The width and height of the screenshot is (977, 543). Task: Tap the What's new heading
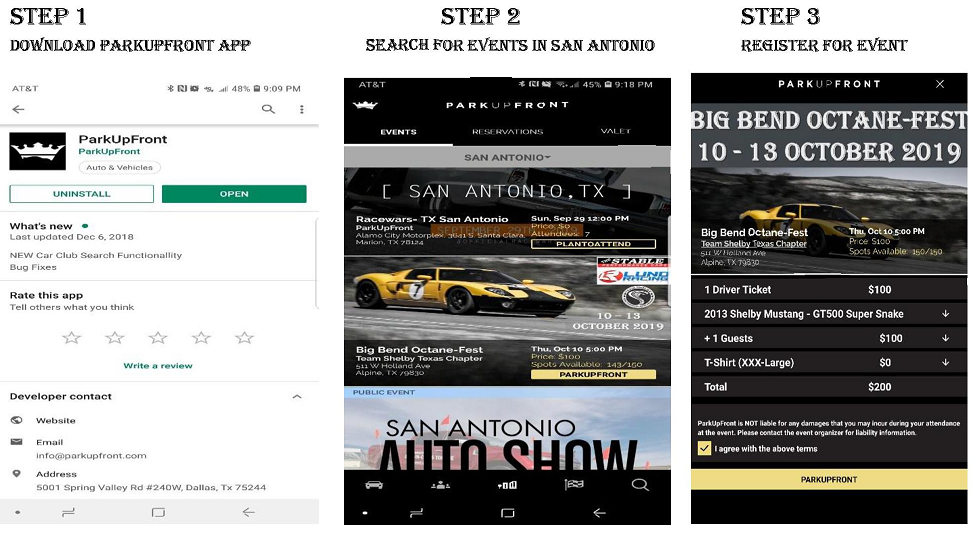pos(41,226)
